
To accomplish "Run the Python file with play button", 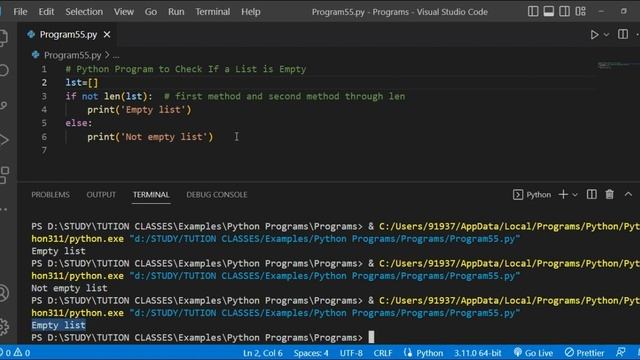I will 594,35.
